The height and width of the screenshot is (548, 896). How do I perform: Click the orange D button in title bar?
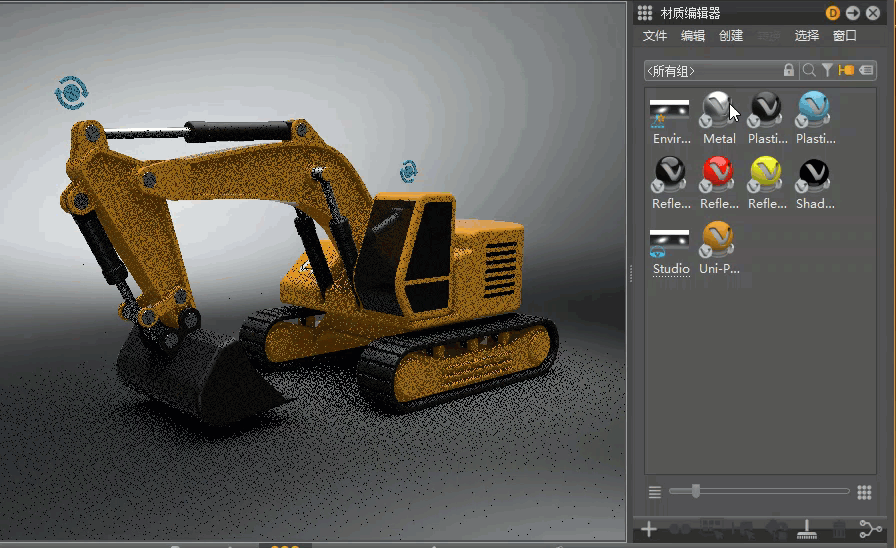coord(833,13)
